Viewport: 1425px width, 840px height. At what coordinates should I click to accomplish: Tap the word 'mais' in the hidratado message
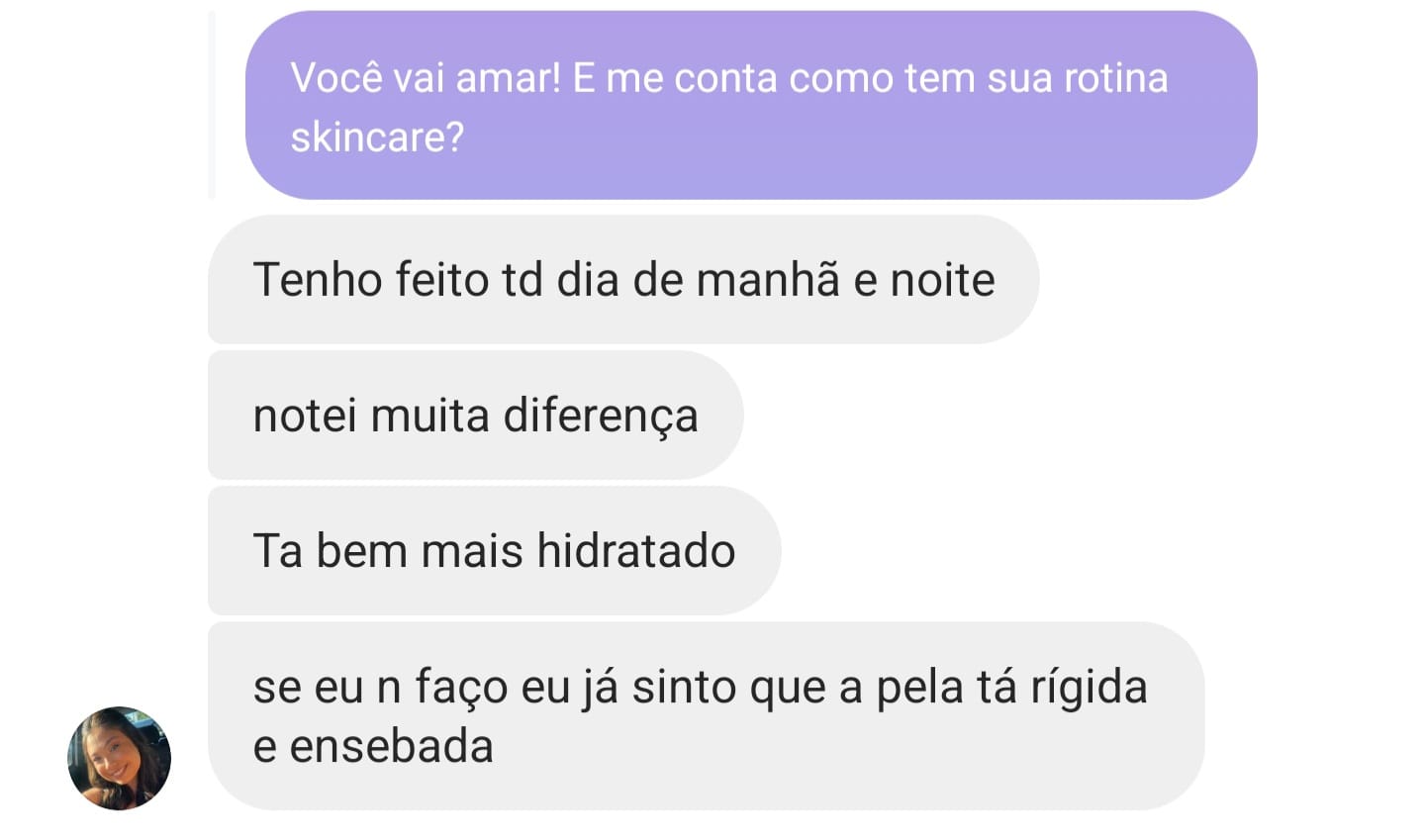[x=471, y=550]
